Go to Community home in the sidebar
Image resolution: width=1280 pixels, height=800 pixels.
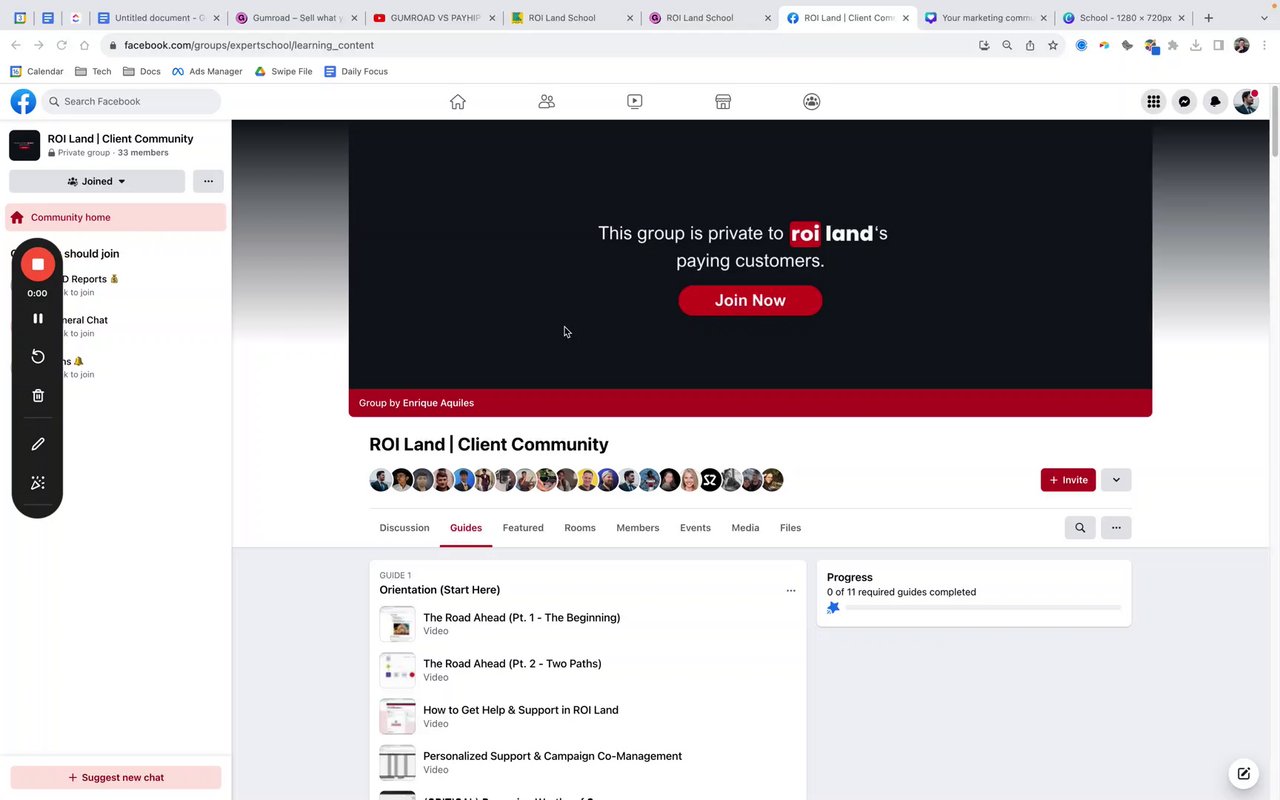116,217
